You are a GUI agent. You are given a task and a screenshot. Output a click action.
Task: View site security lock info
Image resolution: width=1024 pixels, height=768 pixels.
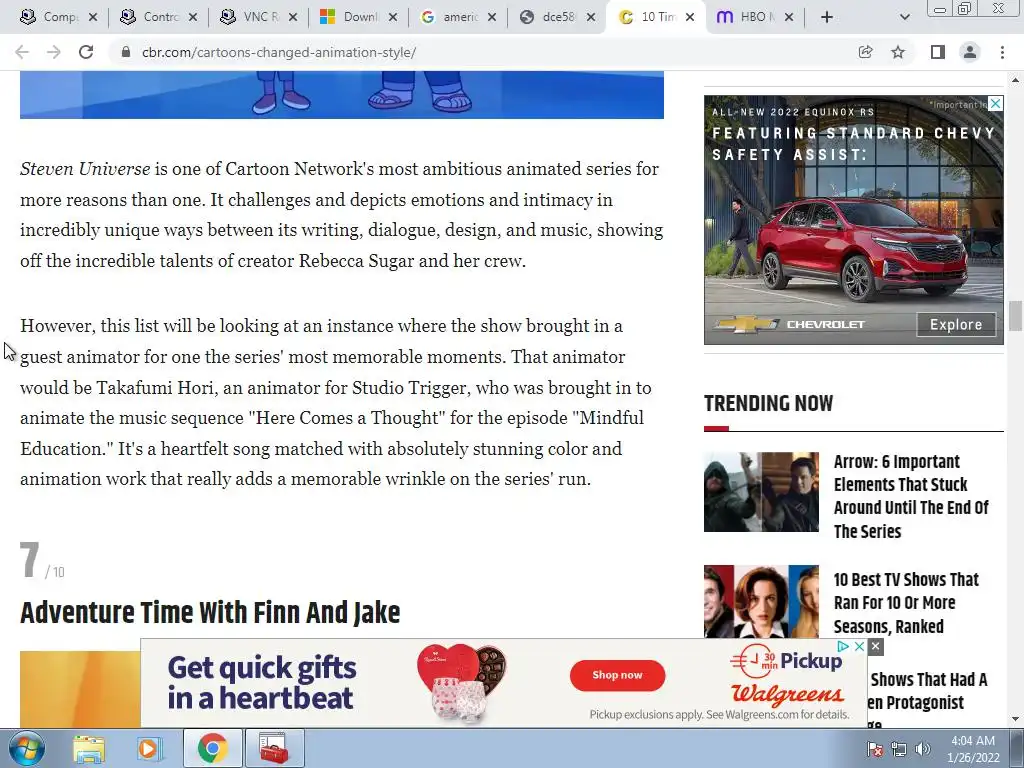[126, 52]
